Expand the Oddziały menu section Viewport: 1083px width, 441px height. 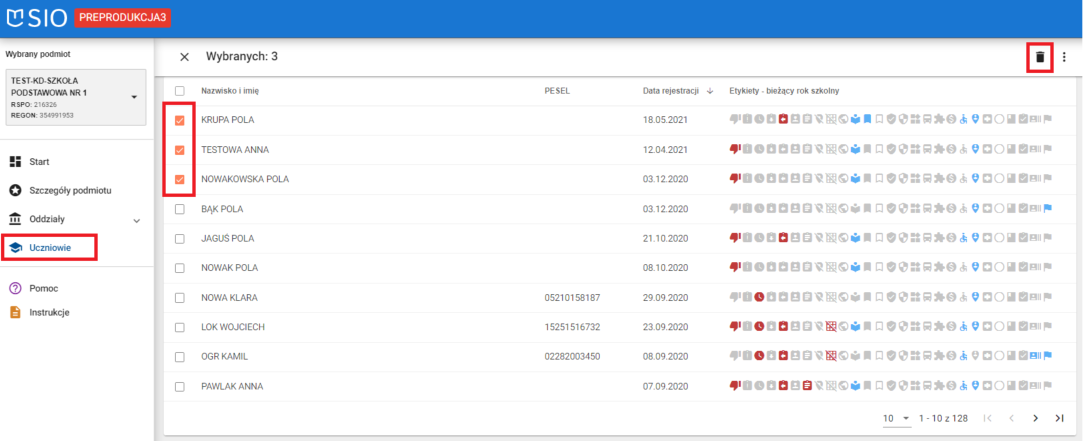click(x=136, y=220)
